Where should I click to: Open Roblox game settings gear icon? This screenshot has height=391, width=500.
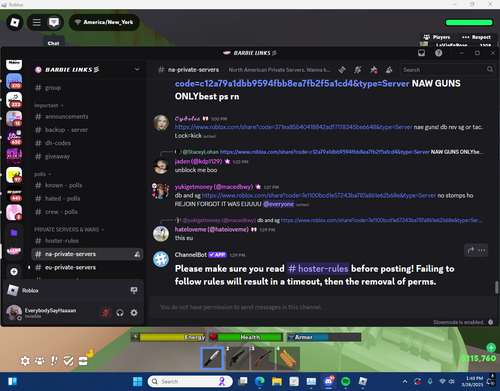pyautogui.click(x=25, y=361)
